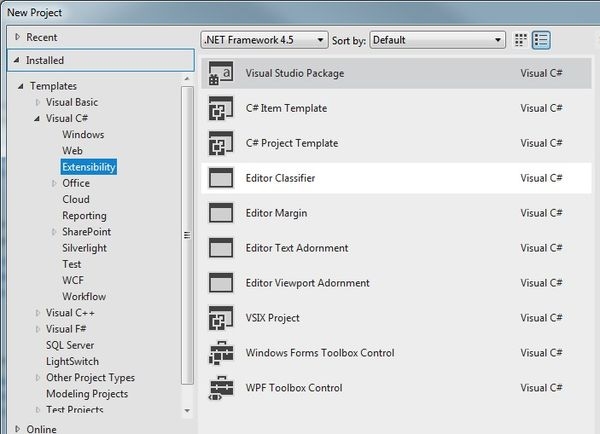Click the C# Project Template icon

point(220,143)
